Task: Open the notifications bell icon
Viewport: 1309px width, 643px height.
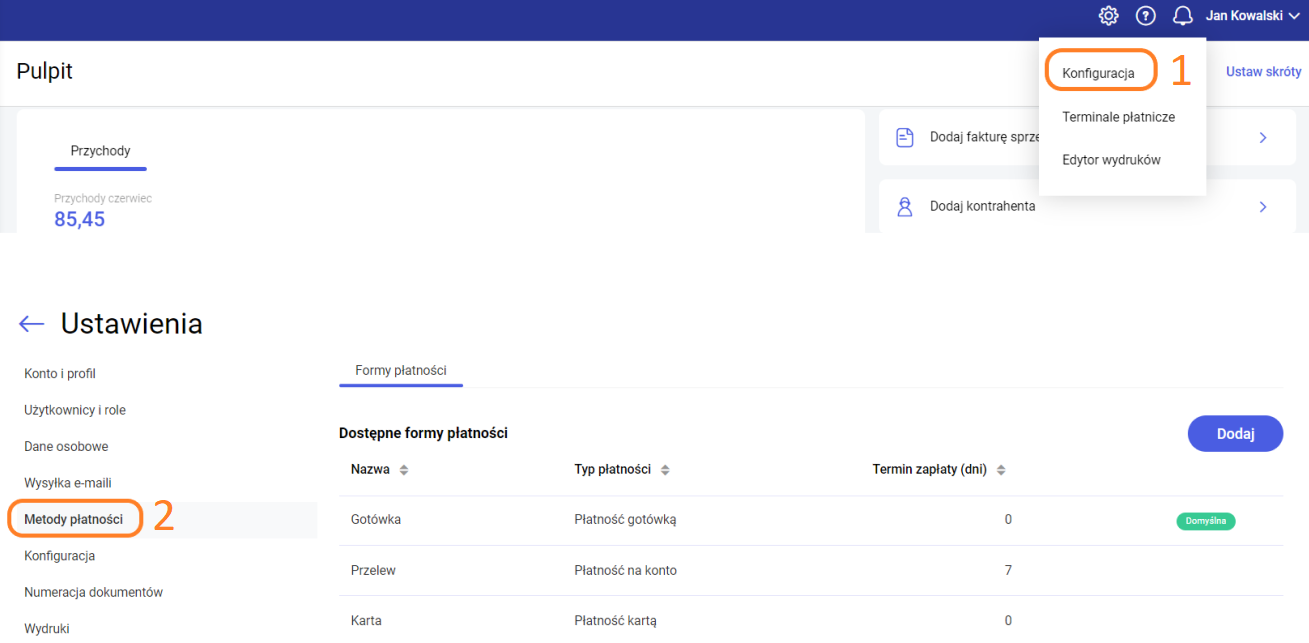Action: pos(1183,16)
